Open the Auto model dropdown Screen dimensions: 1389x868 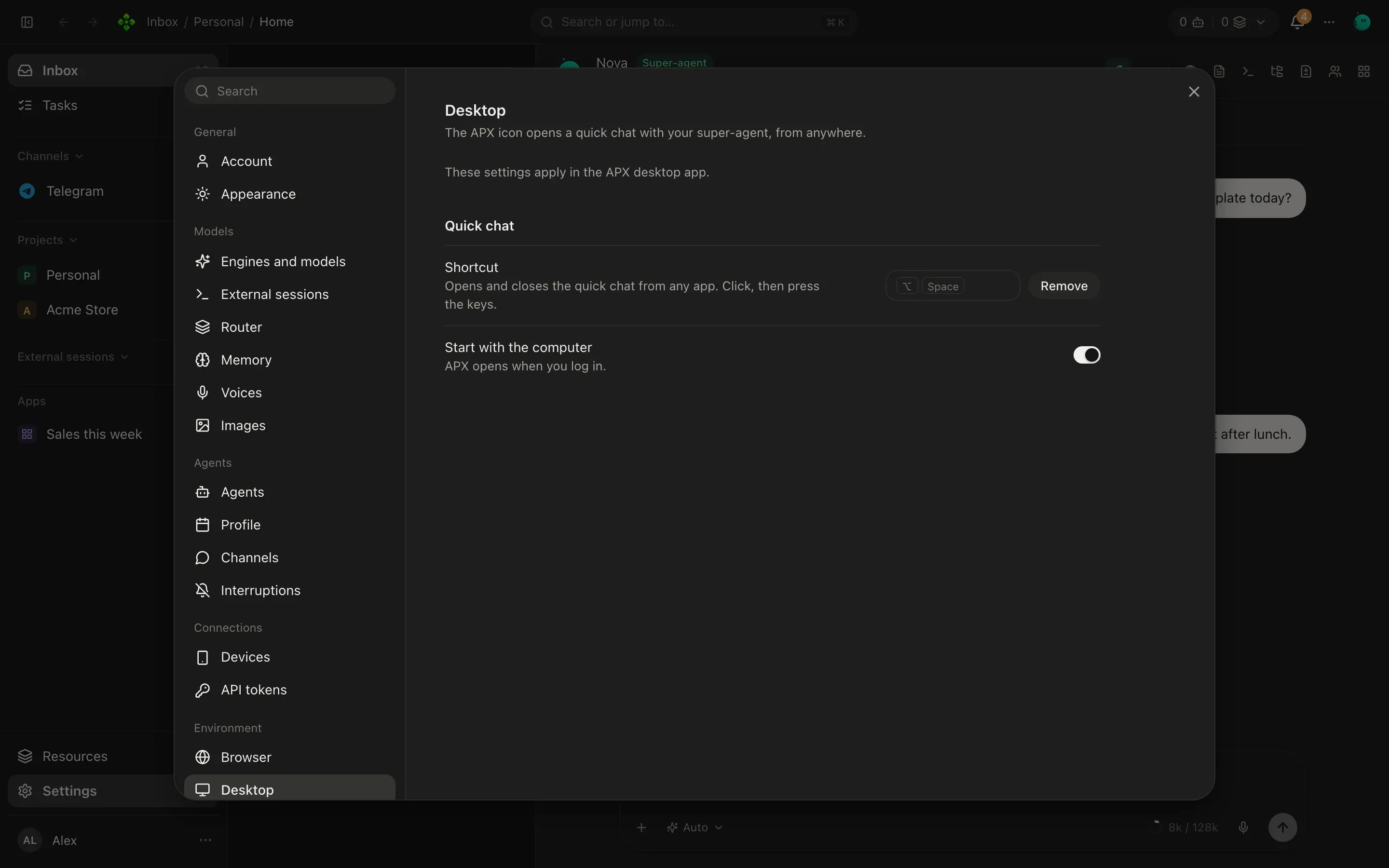pos(694,827)
